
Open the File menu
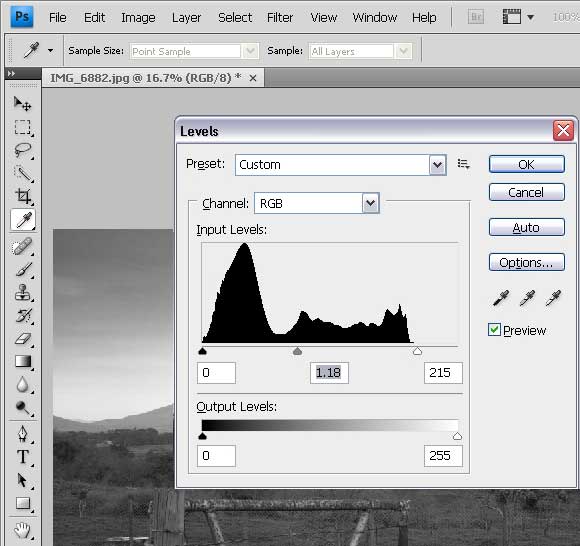(x=58, y=17)
